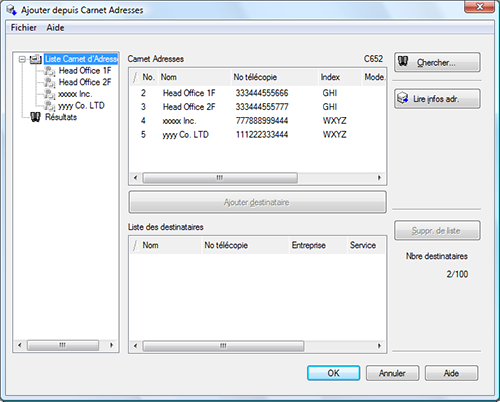Click the contact icon beside xxxxx Inc. in tree
Screen dimensions: 500x402
[50, 94]
